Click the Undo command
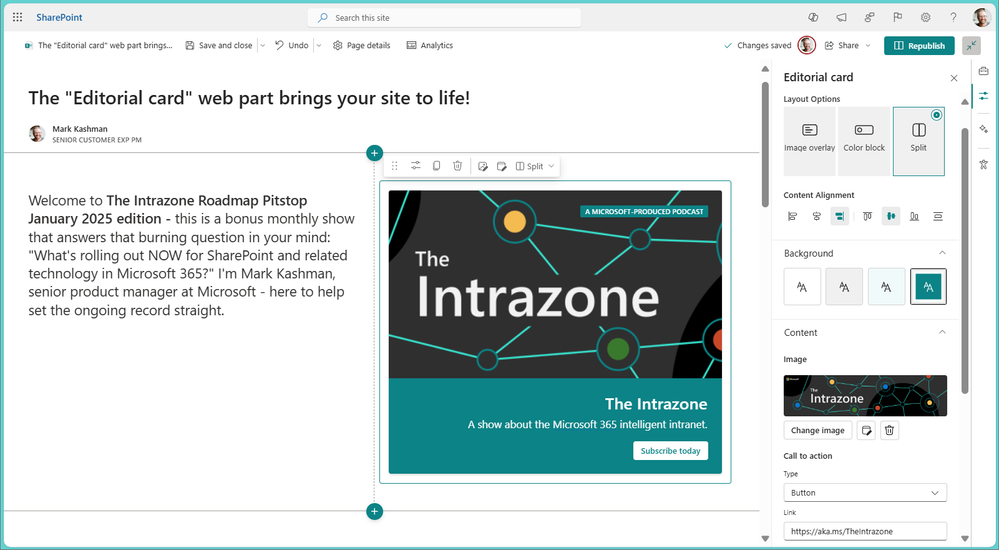This screenshot has height=550, width=999. click(292, 45)
